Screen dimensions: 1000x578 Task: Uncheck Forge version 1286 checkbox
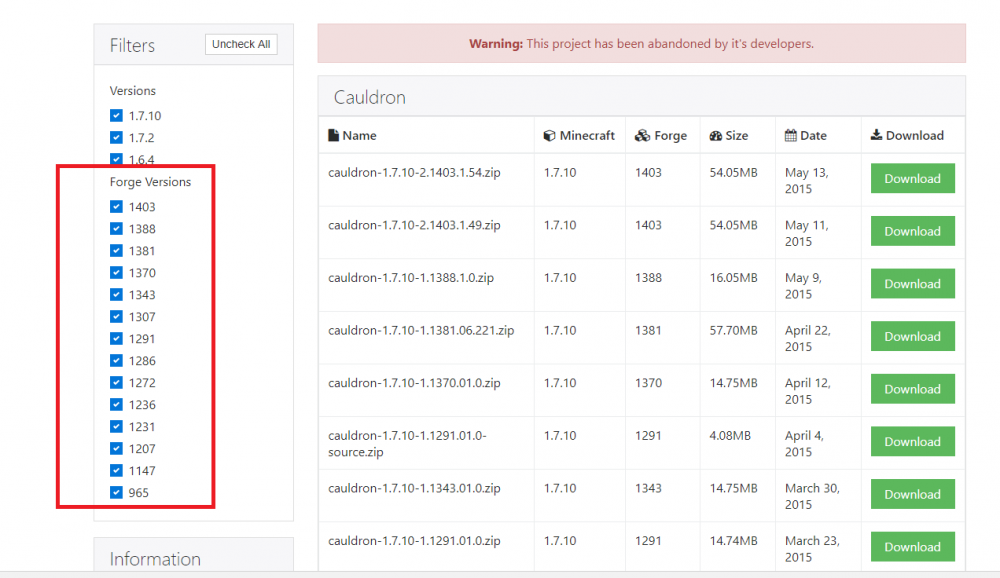(x=116, y=360)
